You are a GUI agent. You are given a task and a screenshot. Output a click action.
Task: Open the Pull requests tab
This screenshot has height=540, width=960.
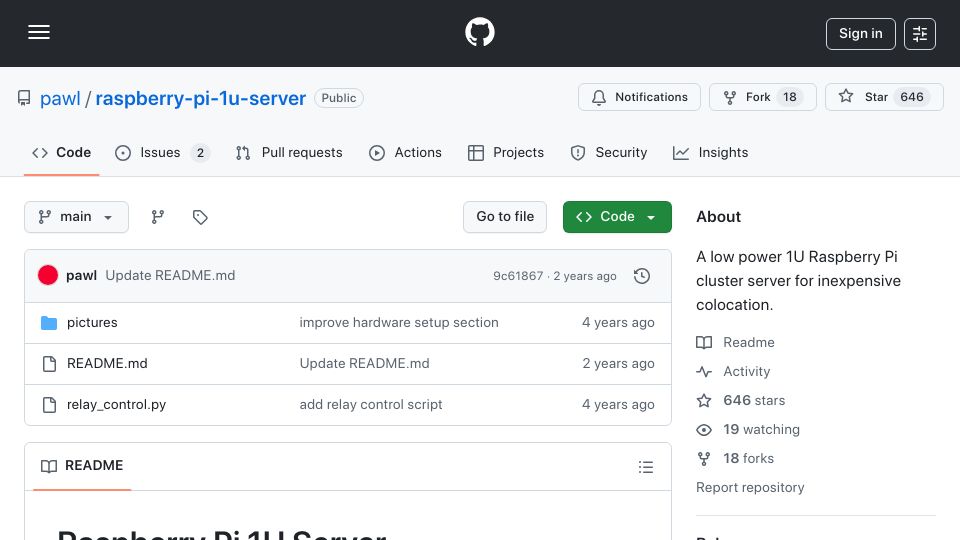click(x=289, y=152)
